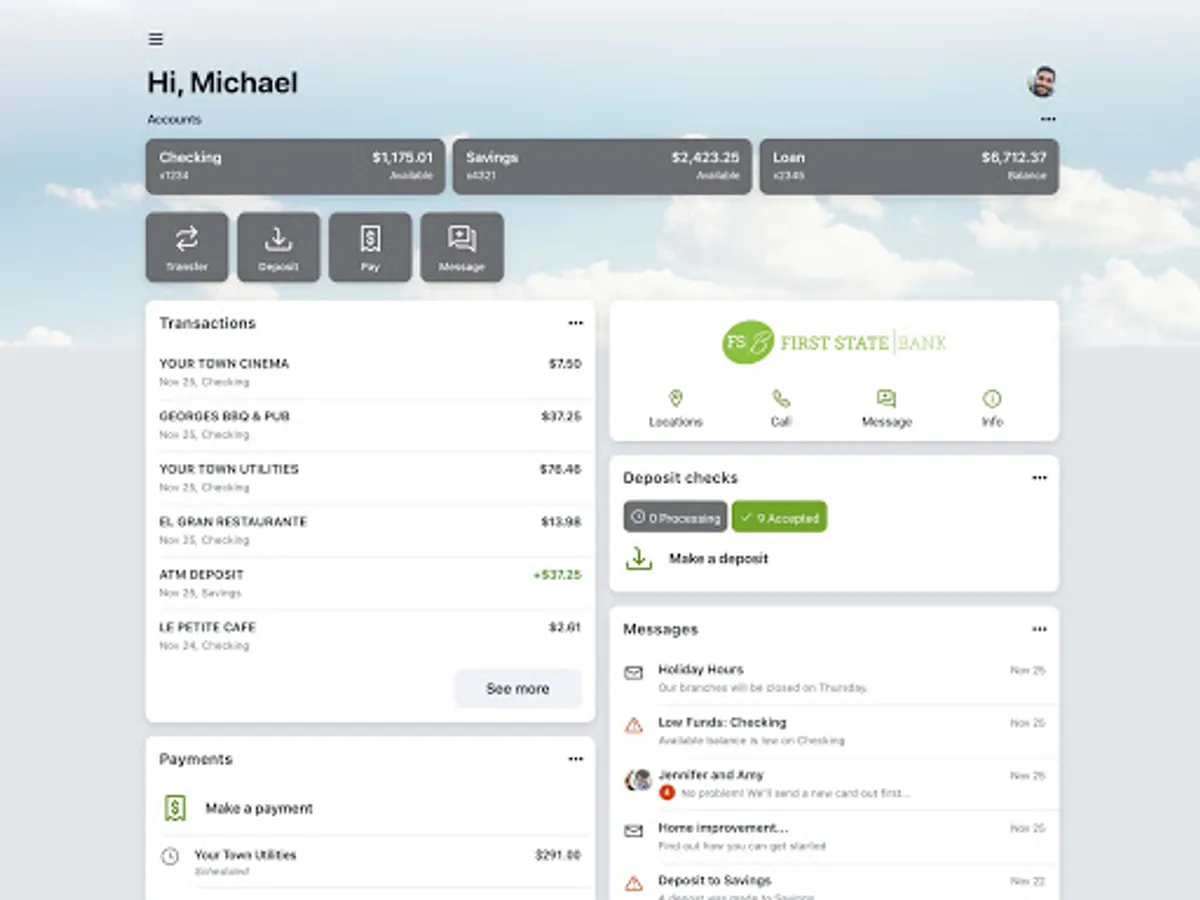Open the Deposit to Savings alert
The height and width of the screenshot is (900, 1200).
[834, 883]
